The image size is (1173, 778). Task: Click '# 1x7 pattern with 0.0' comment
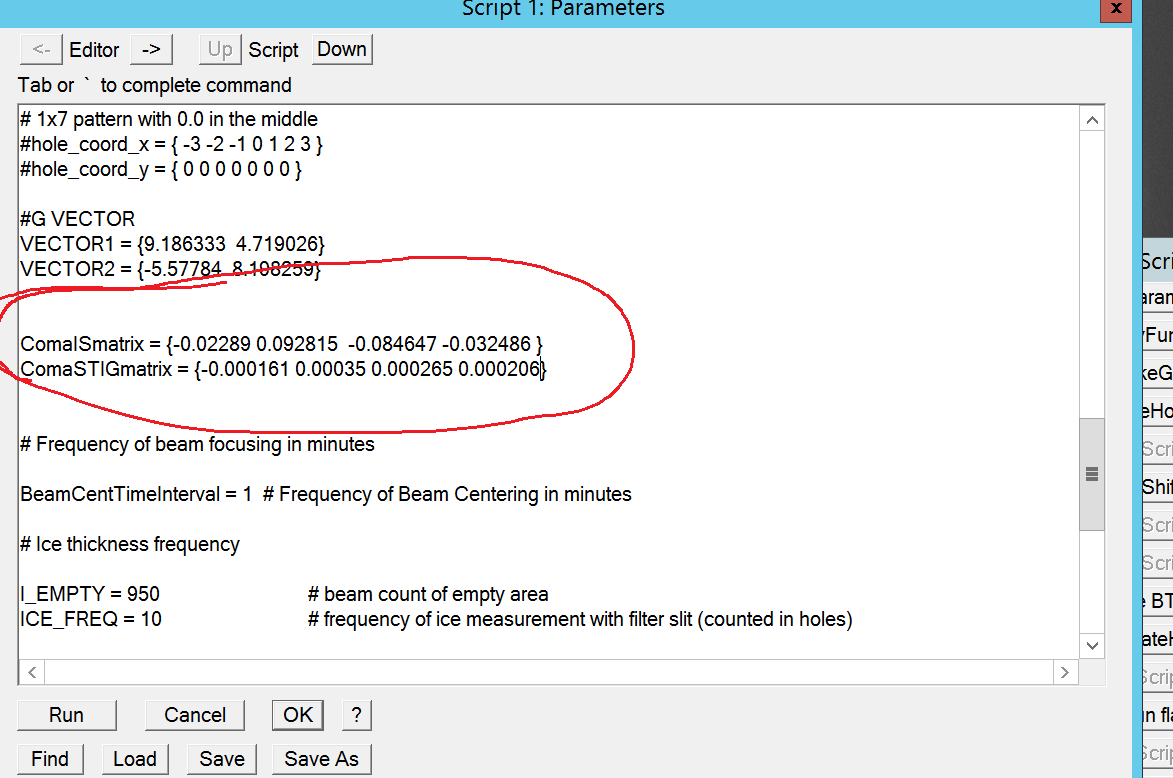pos(169,119)
